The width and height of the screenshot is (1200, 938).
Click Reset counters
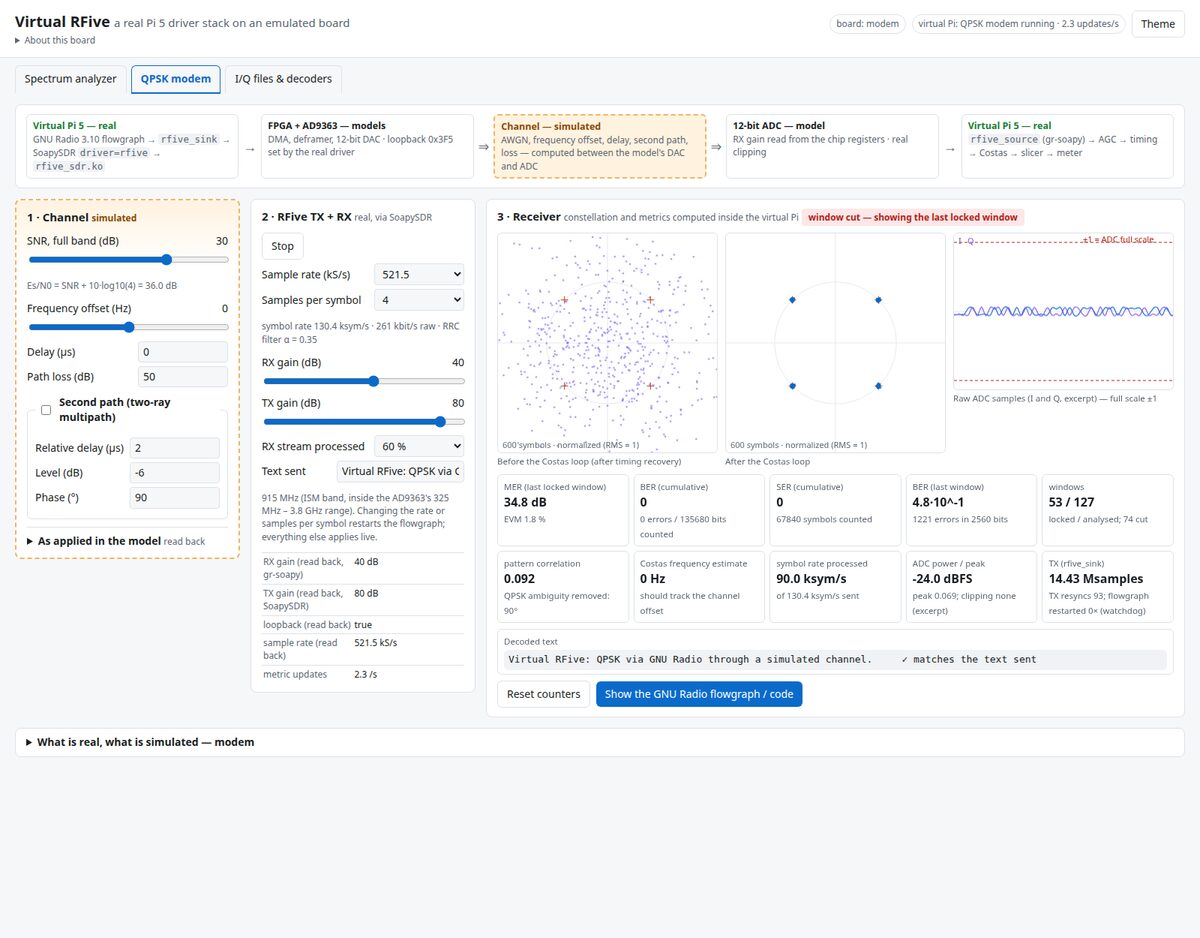(x=543, y=694)
